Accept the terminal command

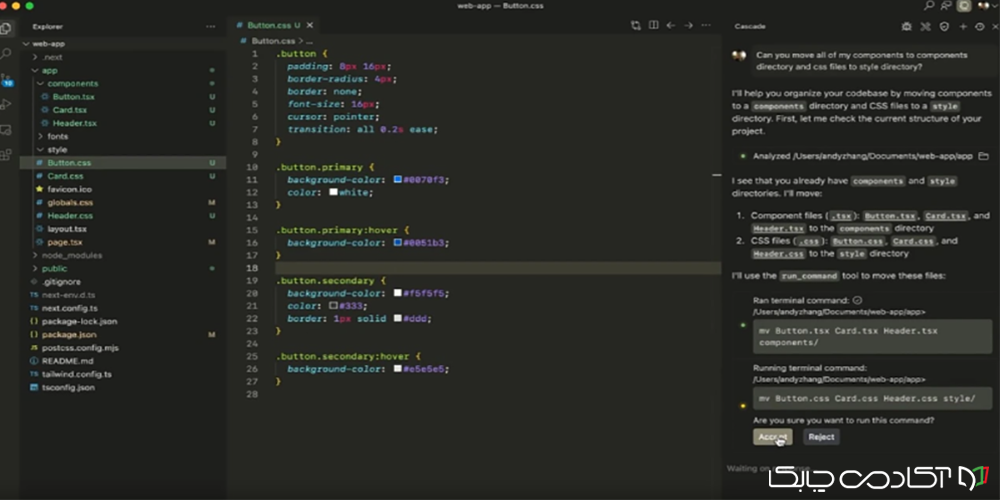click(x=771, y=437)
